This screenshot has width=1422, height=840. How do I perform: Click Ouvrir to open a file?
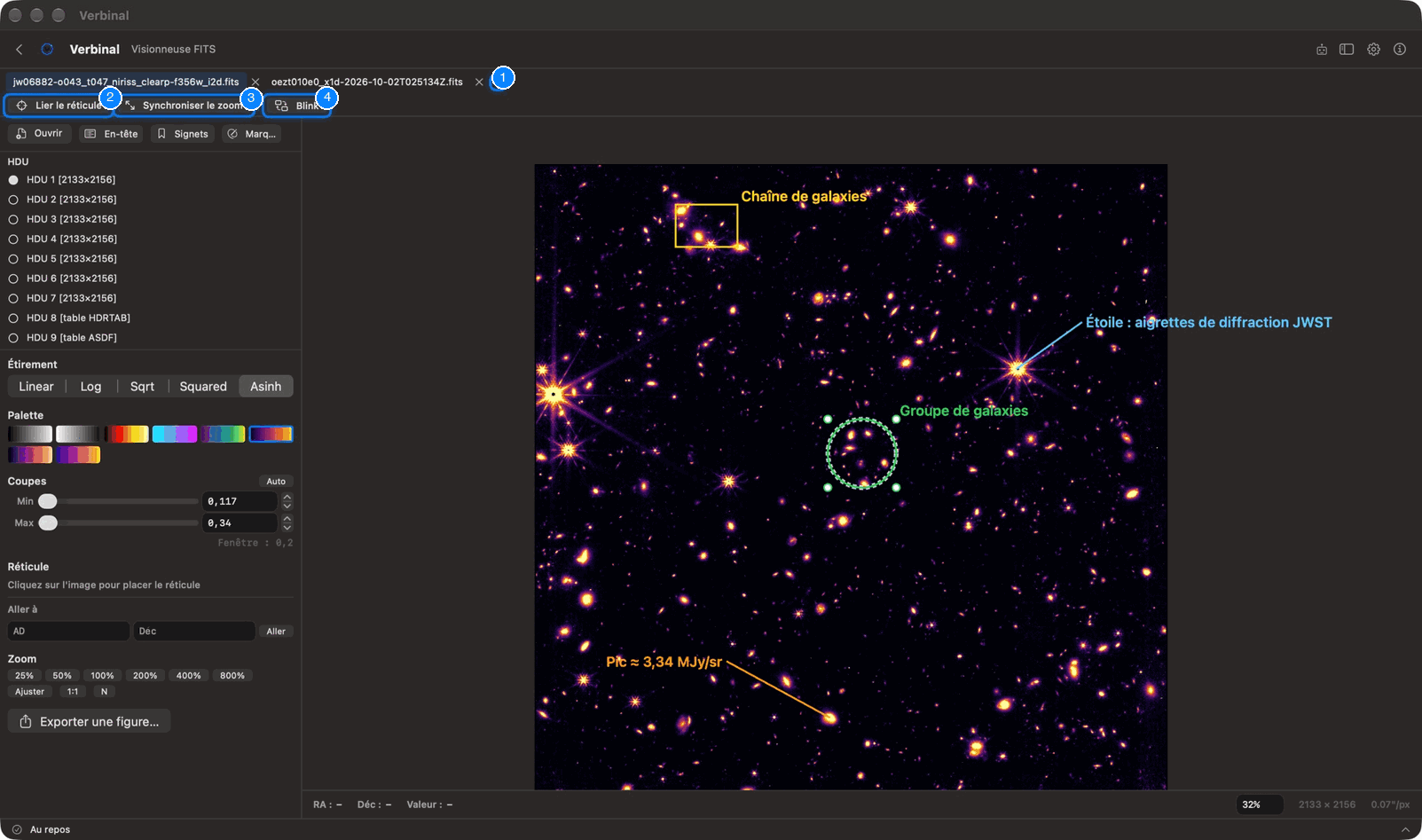coord(39,134)
